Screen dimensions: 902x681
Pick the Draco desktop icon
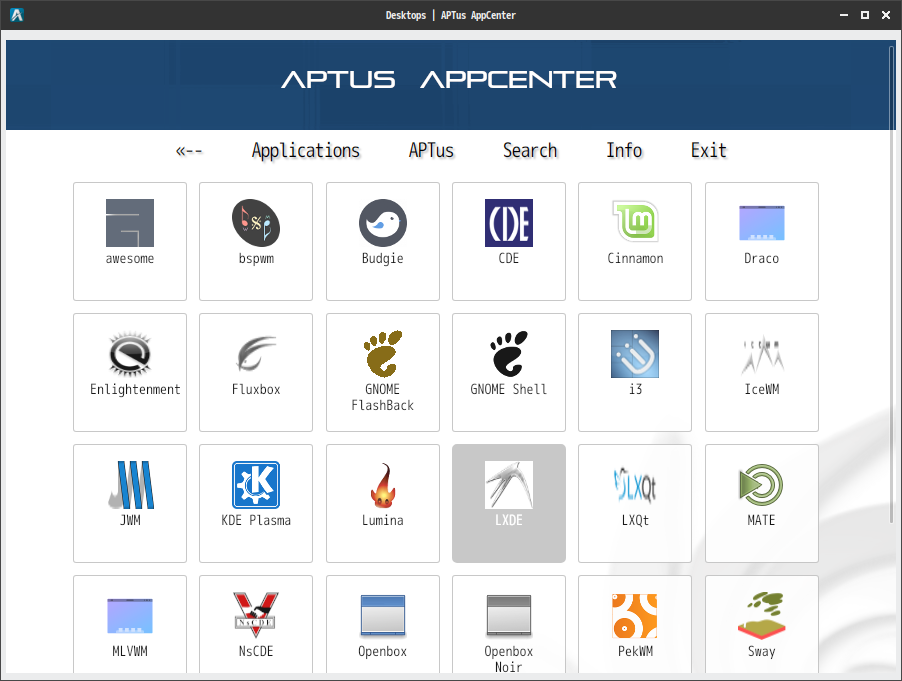coord(762,223)
